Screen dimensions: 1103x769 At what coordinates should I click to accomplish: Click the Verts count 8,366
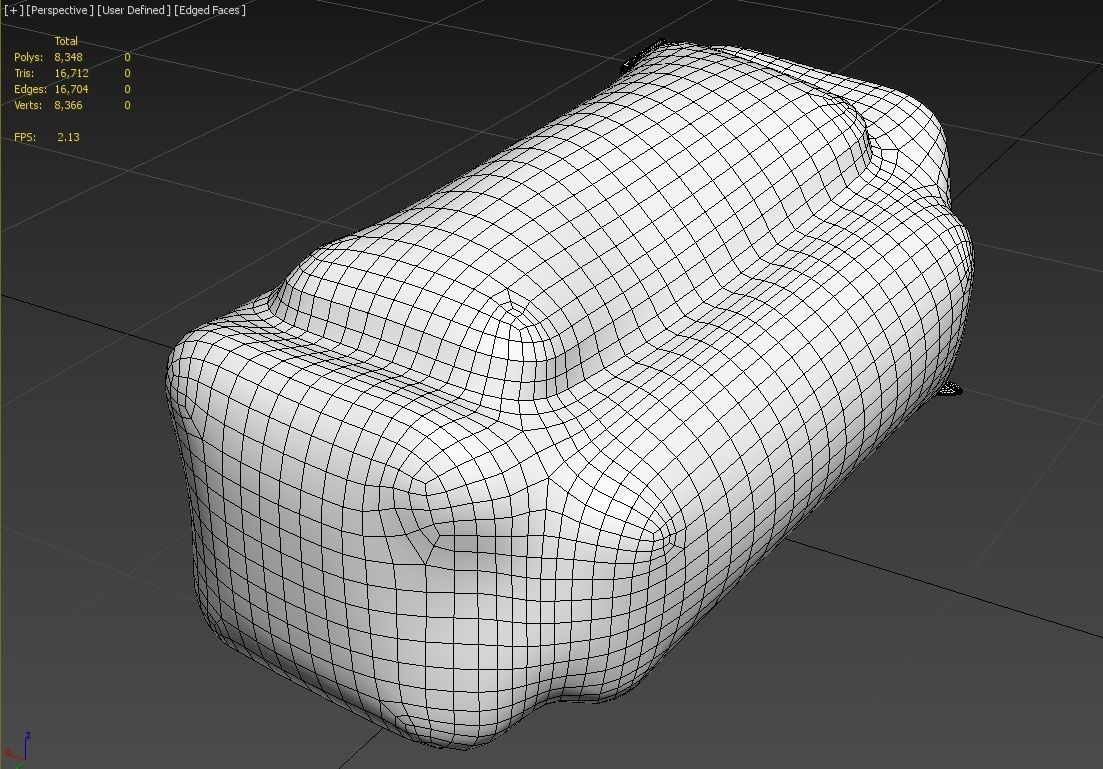click(x=68, y=106)
